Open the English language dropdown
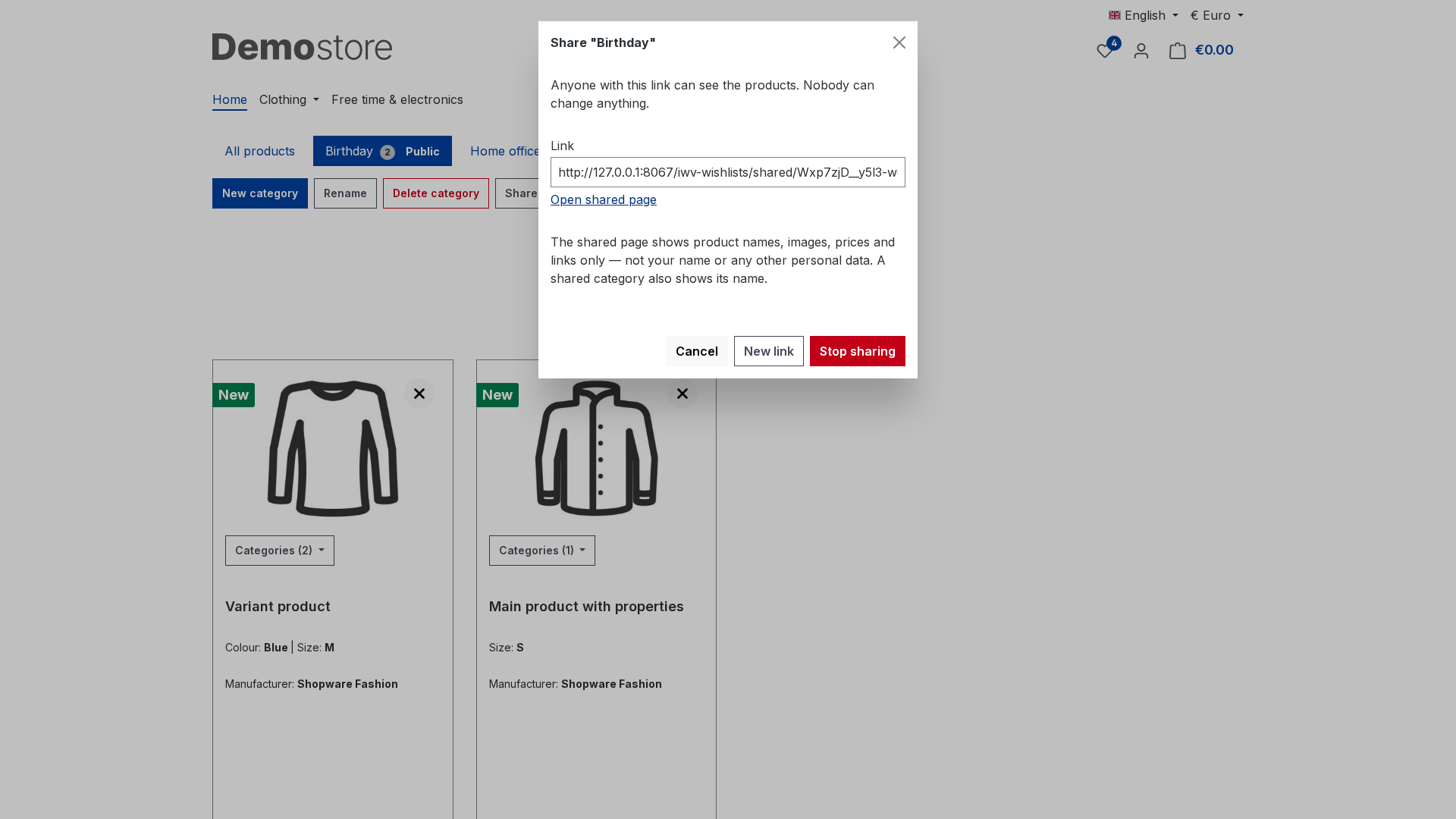The image size is (1456, 819). tap(1144, 15)
